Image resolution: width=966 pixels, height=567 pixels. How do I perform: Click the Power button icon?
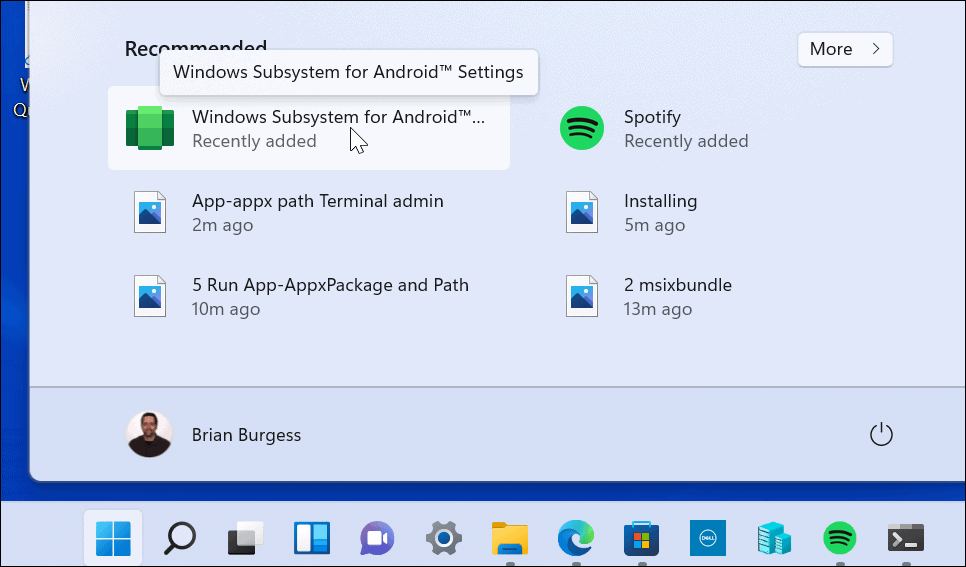pyautogui.click(x=881, y=434)
